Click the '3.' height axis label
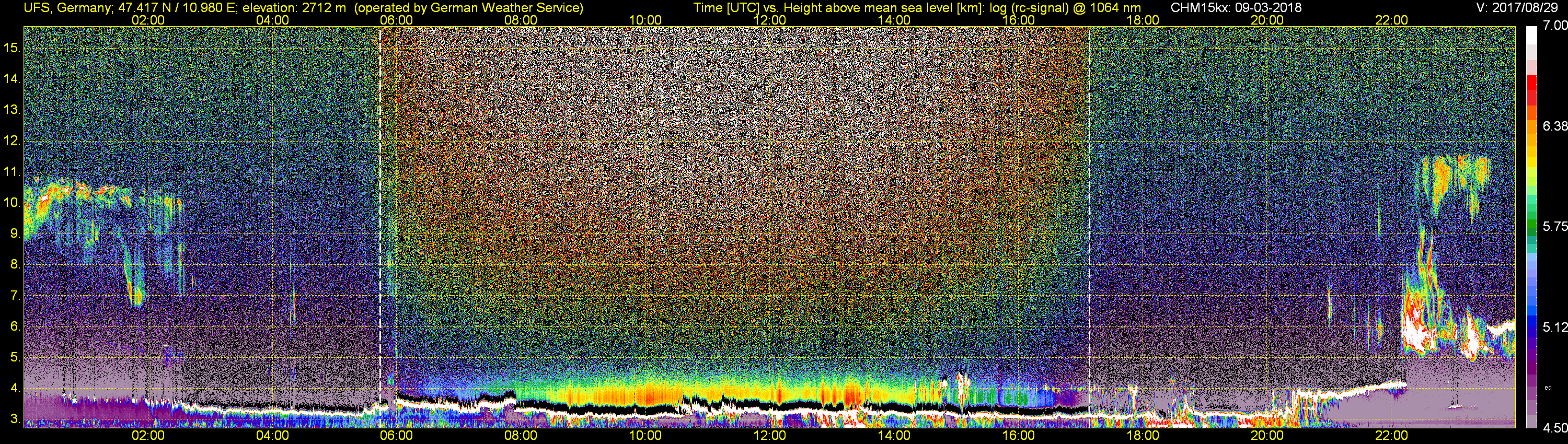1568x444 pixels. [x=15, y=419]
